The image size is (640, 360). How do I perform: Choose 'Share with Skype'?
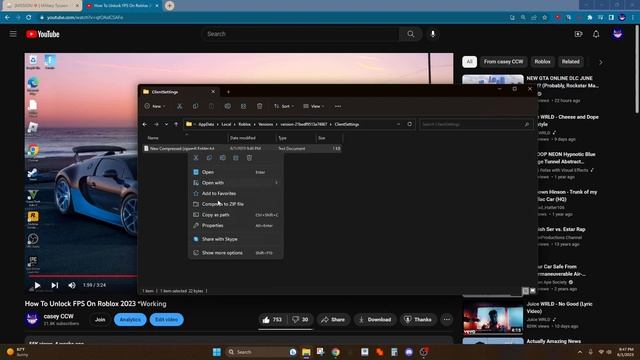(236, 239)
